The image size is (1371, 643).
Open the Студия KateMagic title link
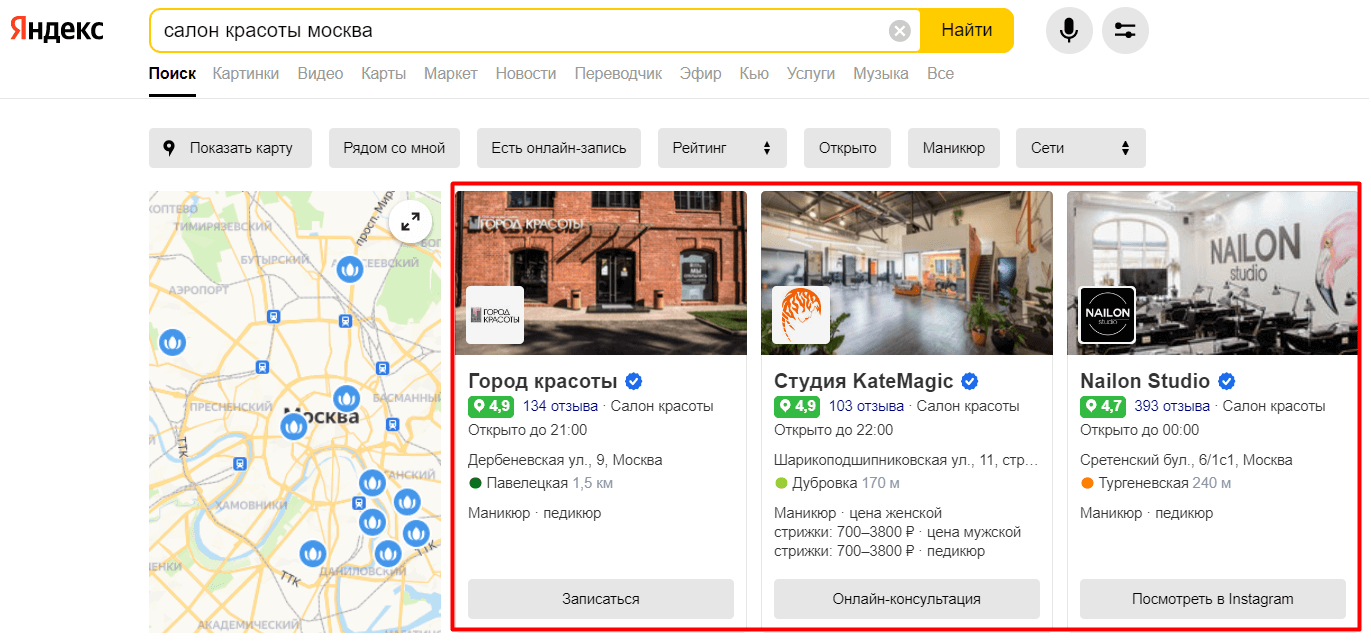[864, 381]
